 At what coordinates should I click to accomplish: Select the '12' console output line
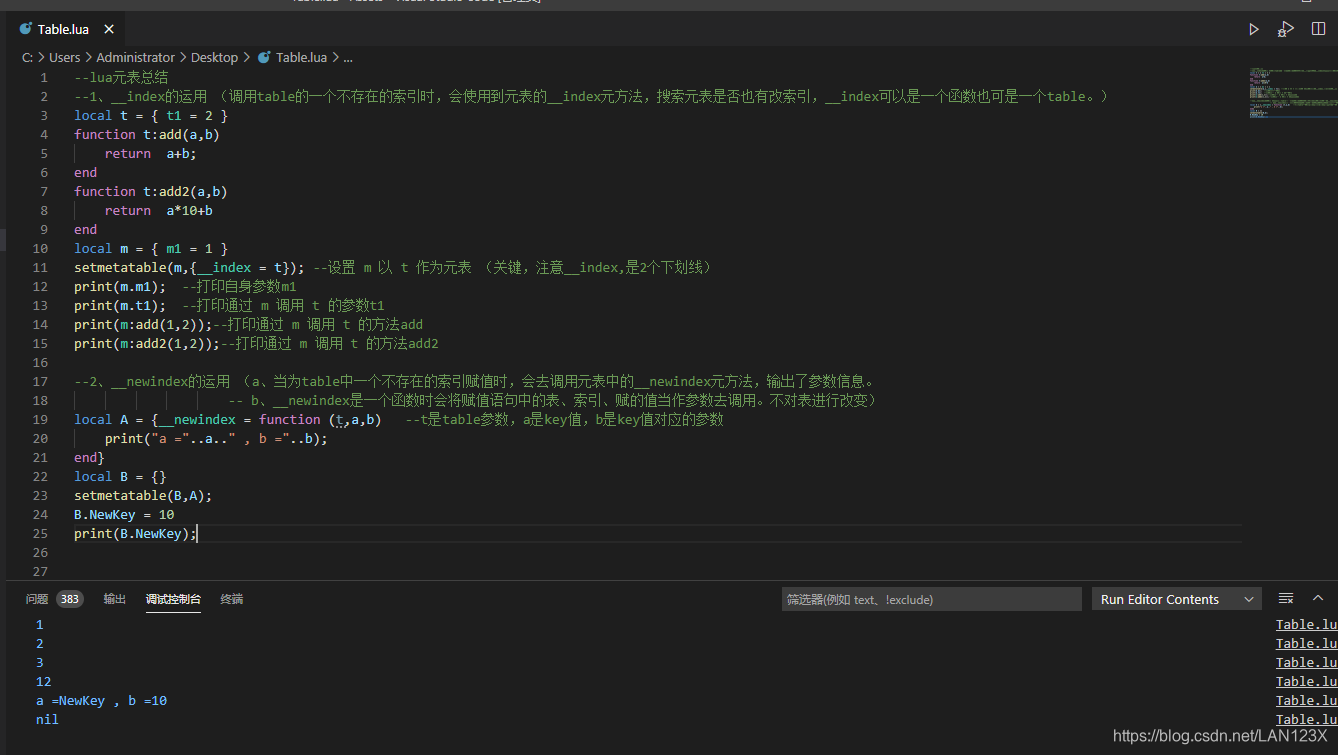43,682
